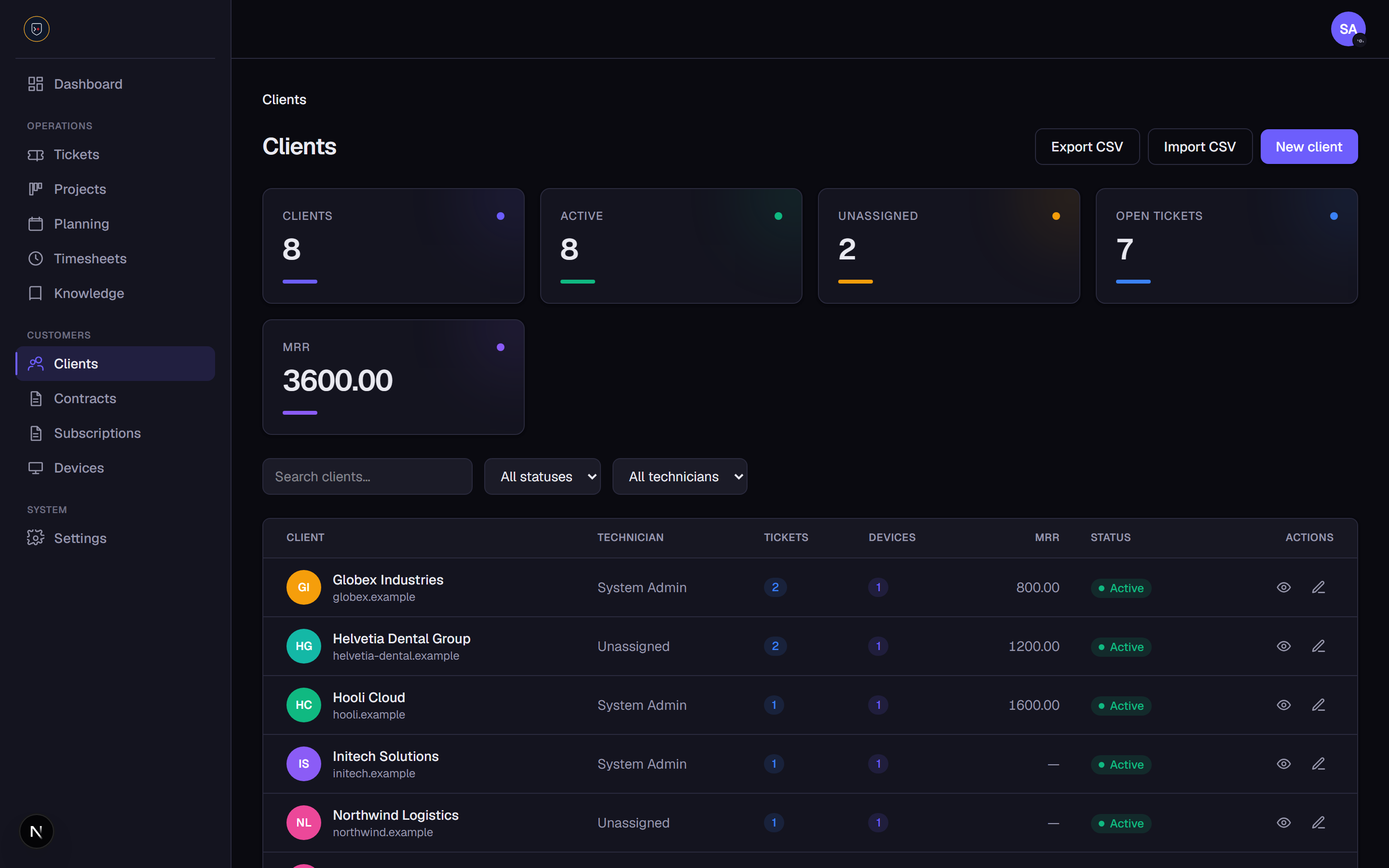This screenshot has height=868, width=1389.
Task: Click the Export CSV button
Action: pyautogui.click(x=1087, y=147)
